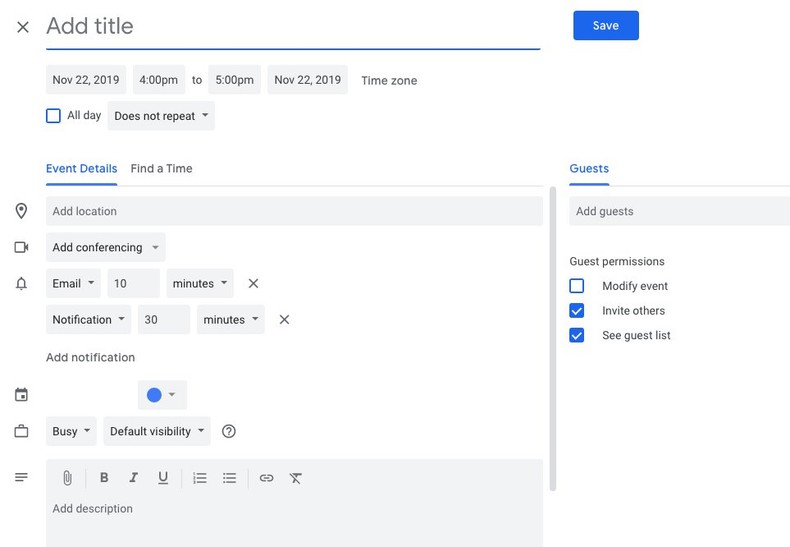Uncheck Invite others permission
This screenshot has width=790, height=547.
click(577, 311)
